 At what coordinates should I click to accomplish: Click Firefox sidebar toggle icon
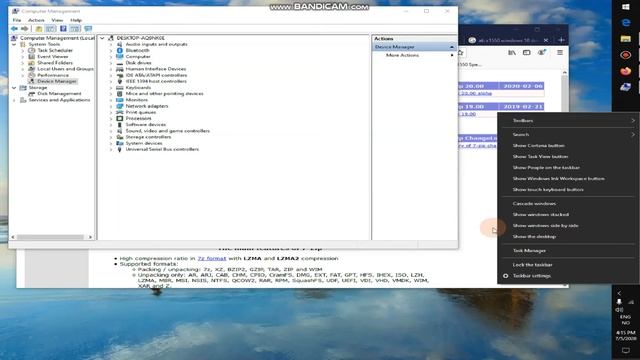527,53
